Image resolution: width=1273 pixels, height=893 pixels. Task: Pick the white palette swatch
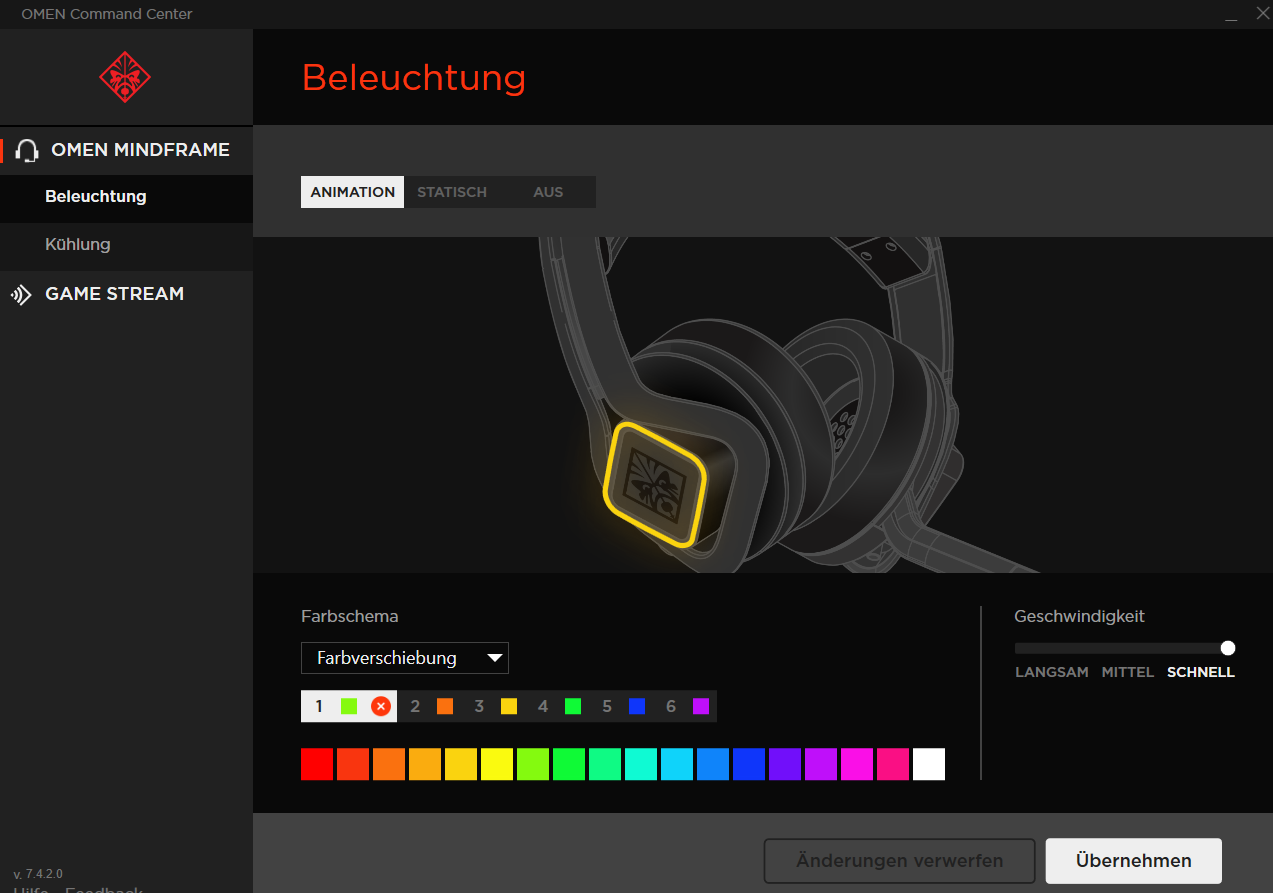(x=929, y=764)
